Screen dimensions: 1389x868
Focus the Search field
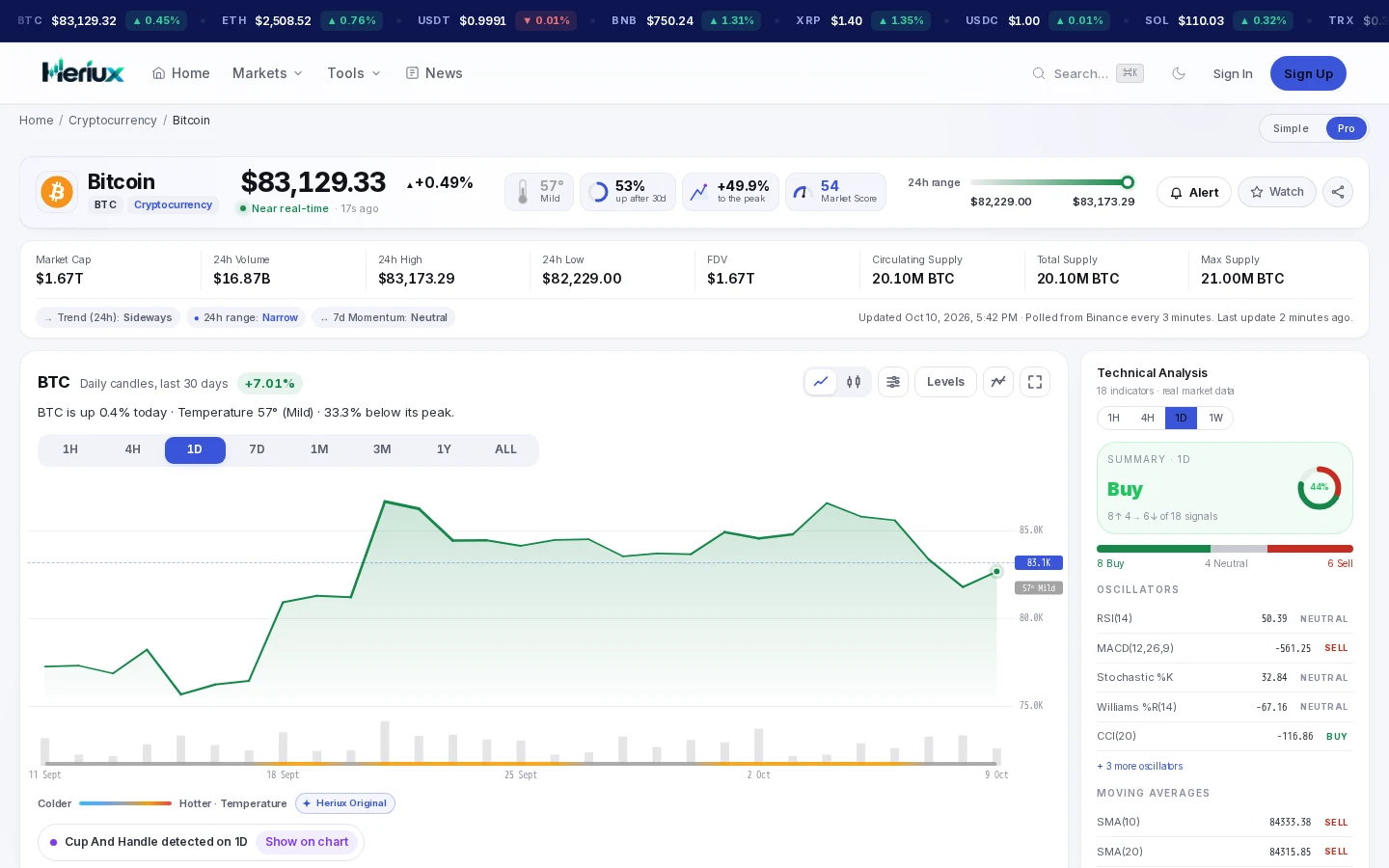[x=1087, y=73]
